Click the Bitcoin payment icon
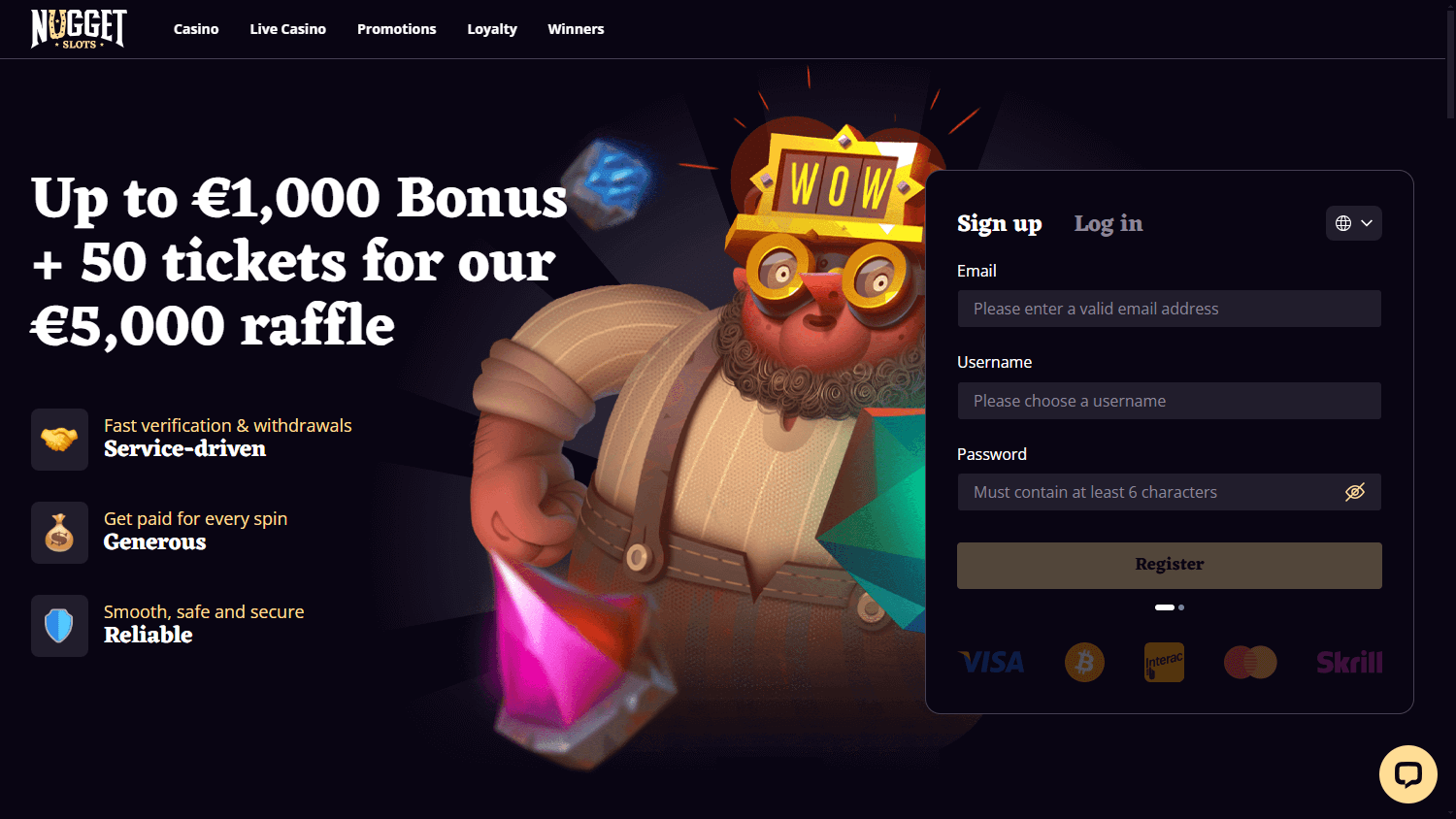1456x819 pixels. [x=1084, y=663]
